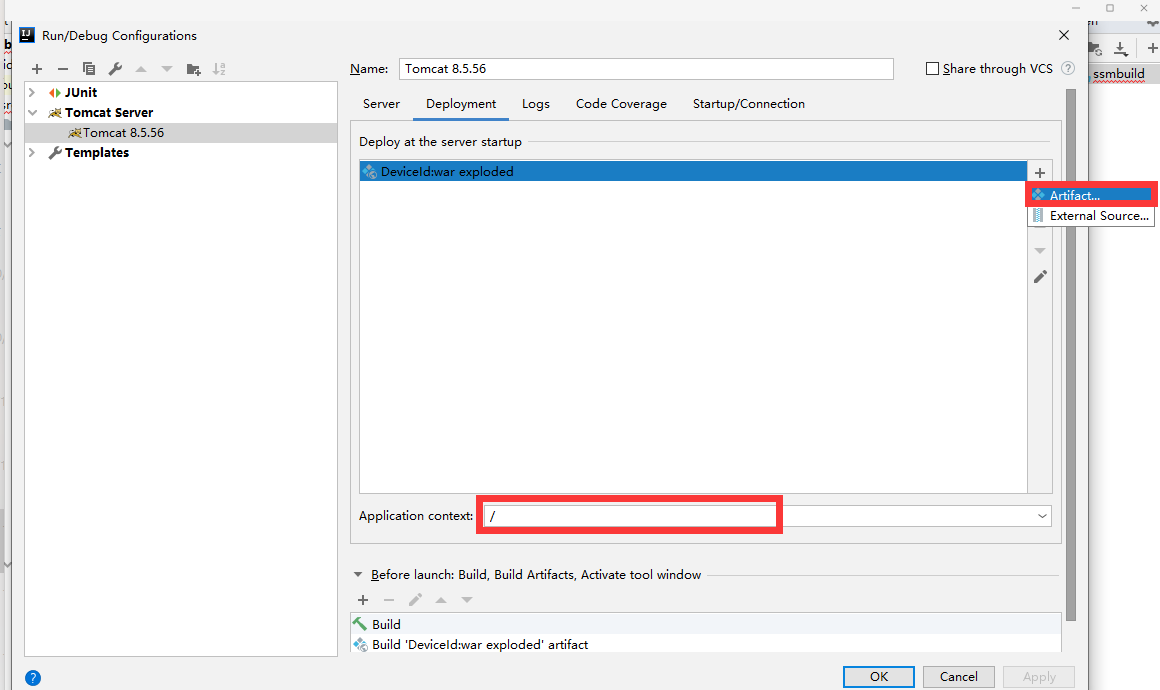The width and height of the screenshot is (1160, 690).
Task: Click move-down arrow beside deployment list
Action: coord(1040,251)
